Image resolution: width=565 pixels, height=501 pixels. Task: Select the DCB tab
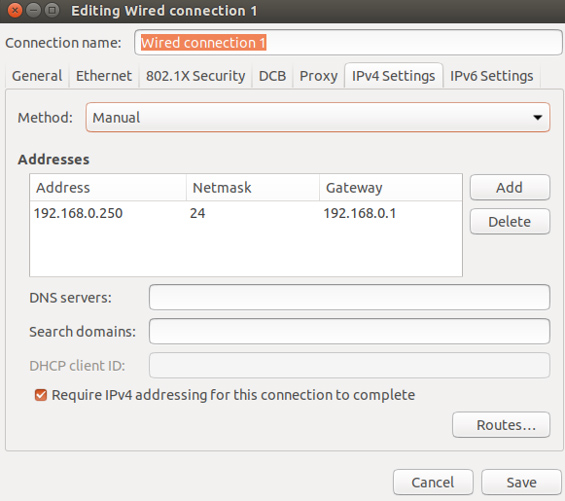(x=272, y=76)
